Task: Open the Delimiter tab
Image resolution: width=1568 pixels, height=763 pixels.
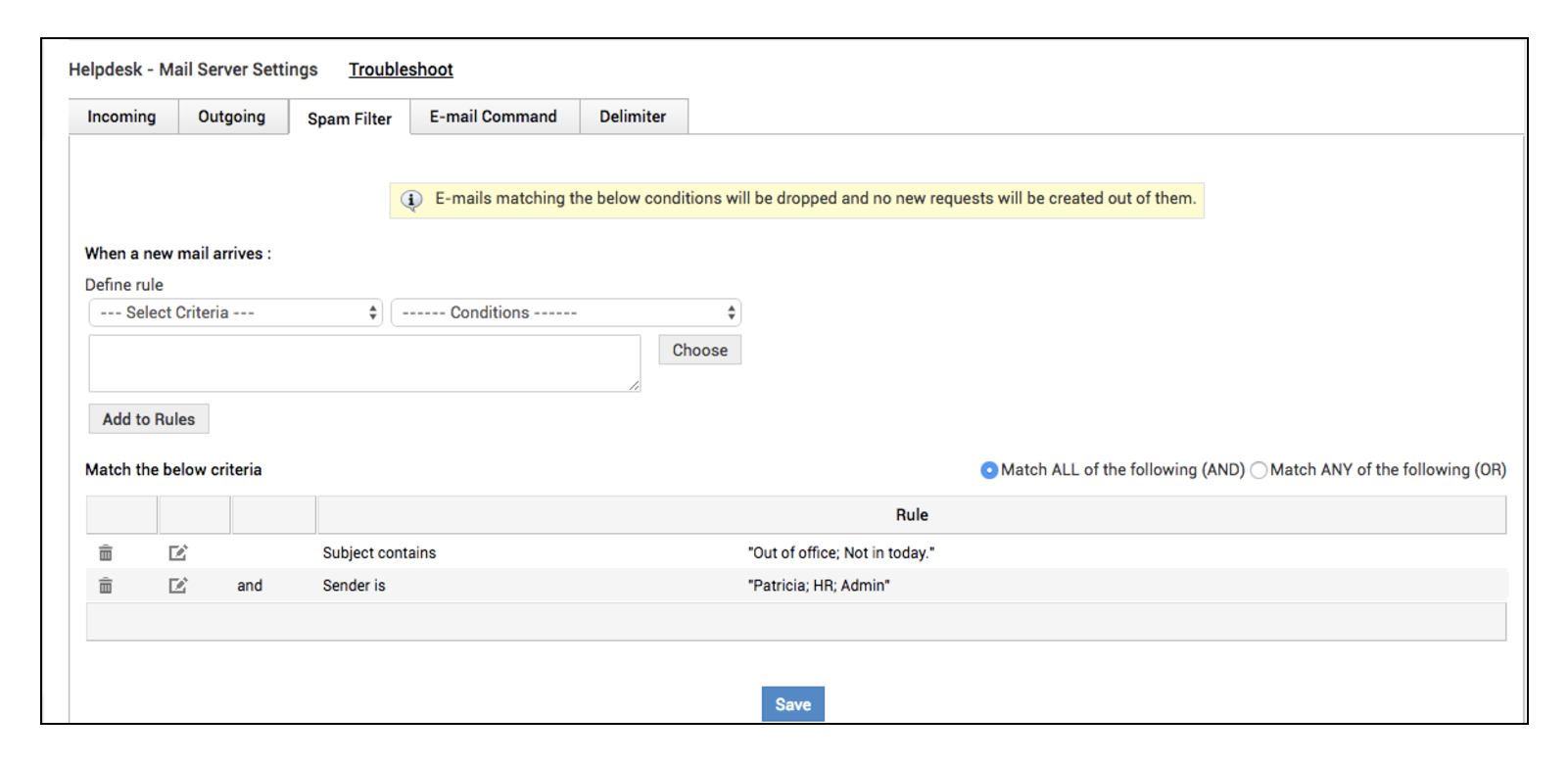Action: 633,117
